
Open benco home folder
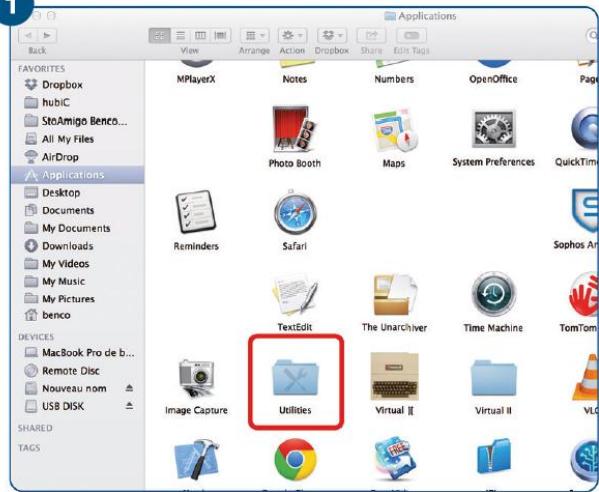pyautogui.click(x=78, y=315)
